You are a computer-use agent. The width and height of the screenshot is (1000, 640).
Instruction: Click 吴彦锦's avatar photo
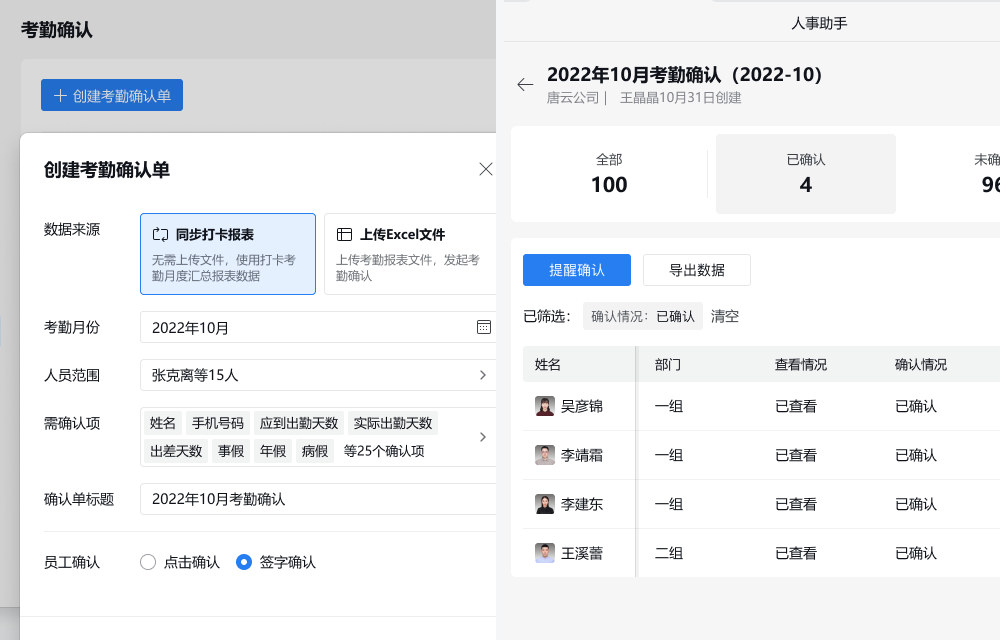click(x=545, y=406)
